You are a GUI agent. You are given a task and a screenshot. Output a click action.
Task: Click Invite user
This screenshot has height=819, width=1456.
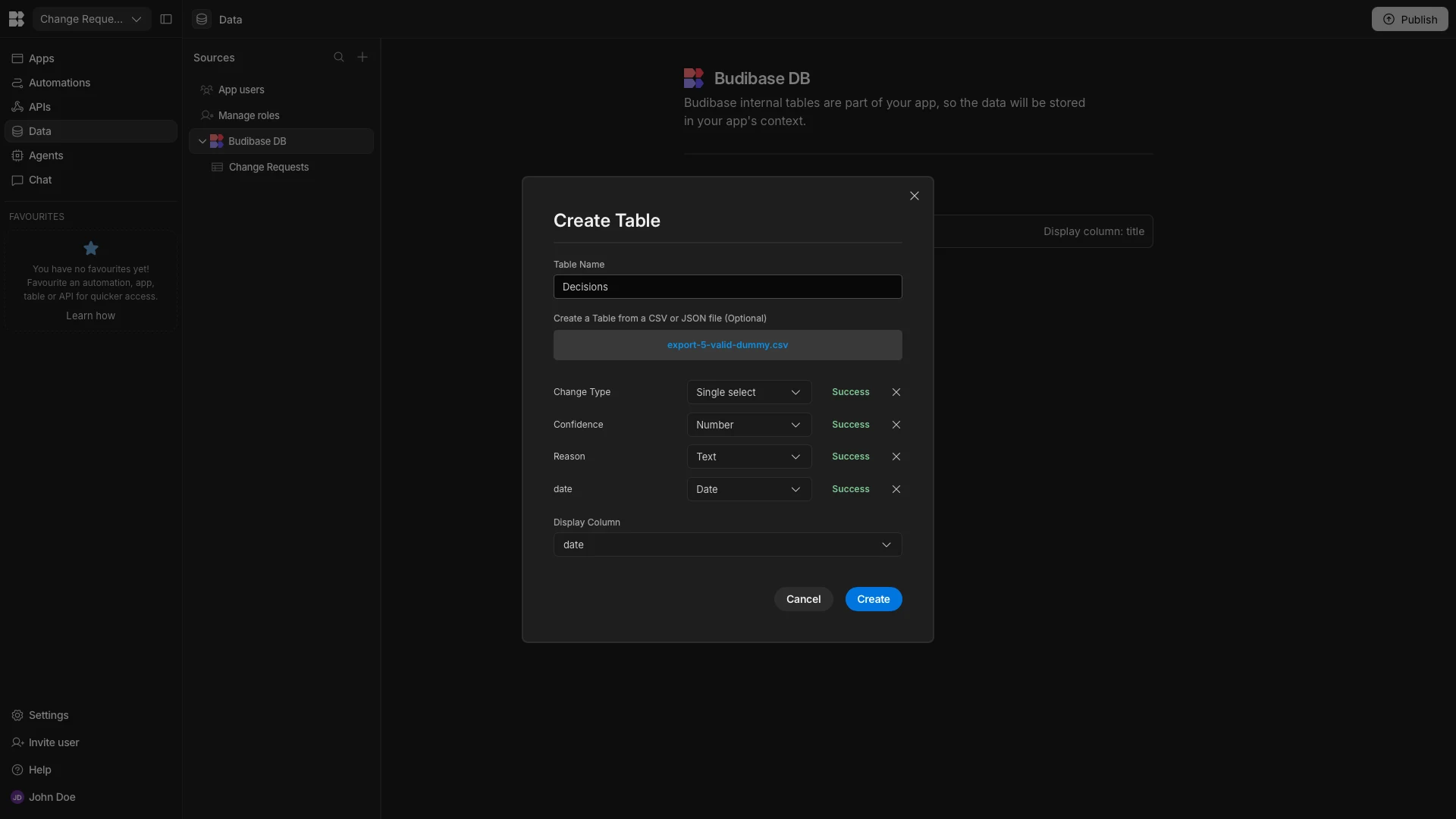[91, 742]
